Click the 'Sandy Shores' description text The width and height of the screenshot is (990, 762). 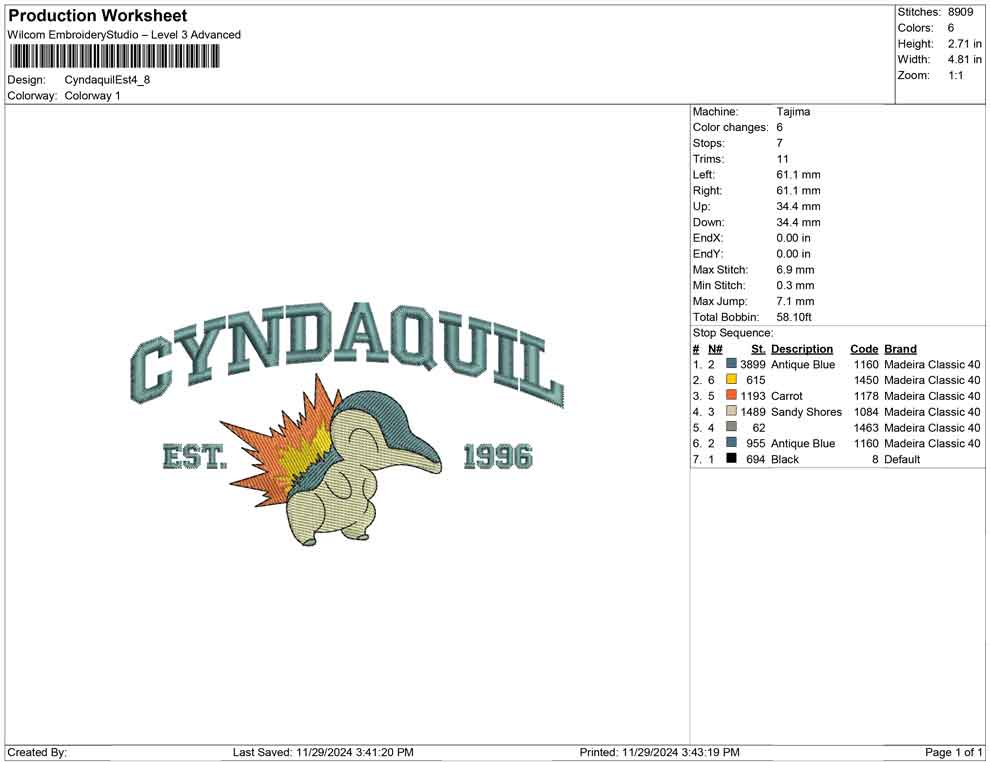coord(806,412)
